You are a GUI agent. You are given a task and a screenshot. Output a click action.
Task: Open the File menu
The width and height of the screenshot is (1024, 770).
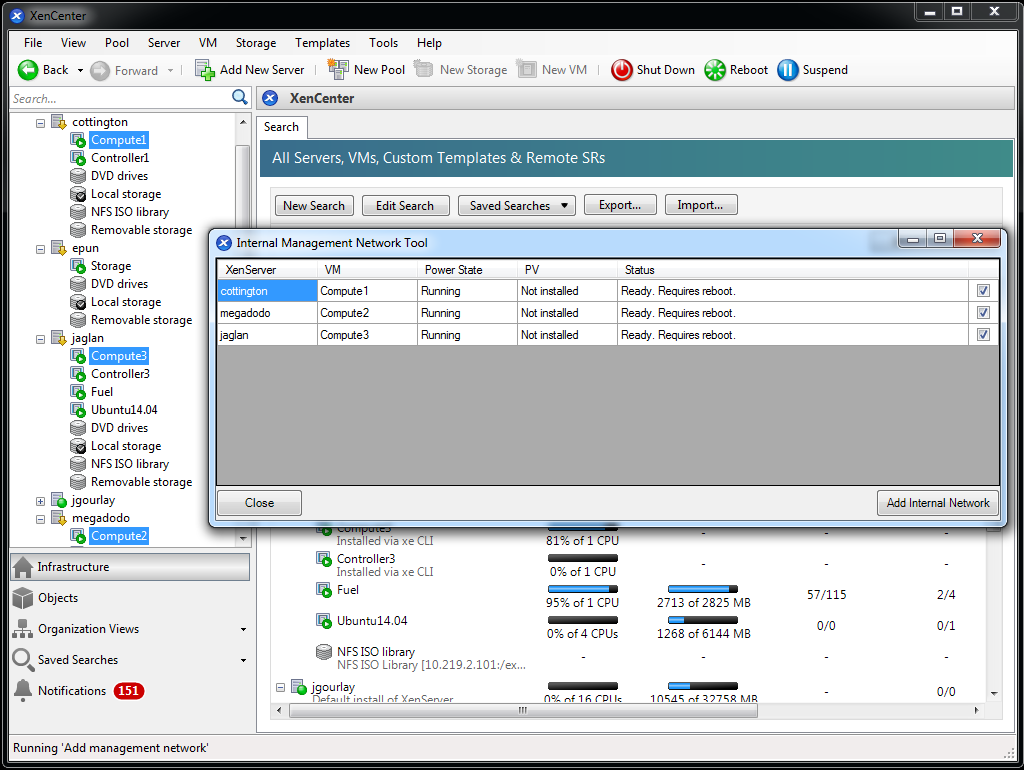click(x=33, y=42)
